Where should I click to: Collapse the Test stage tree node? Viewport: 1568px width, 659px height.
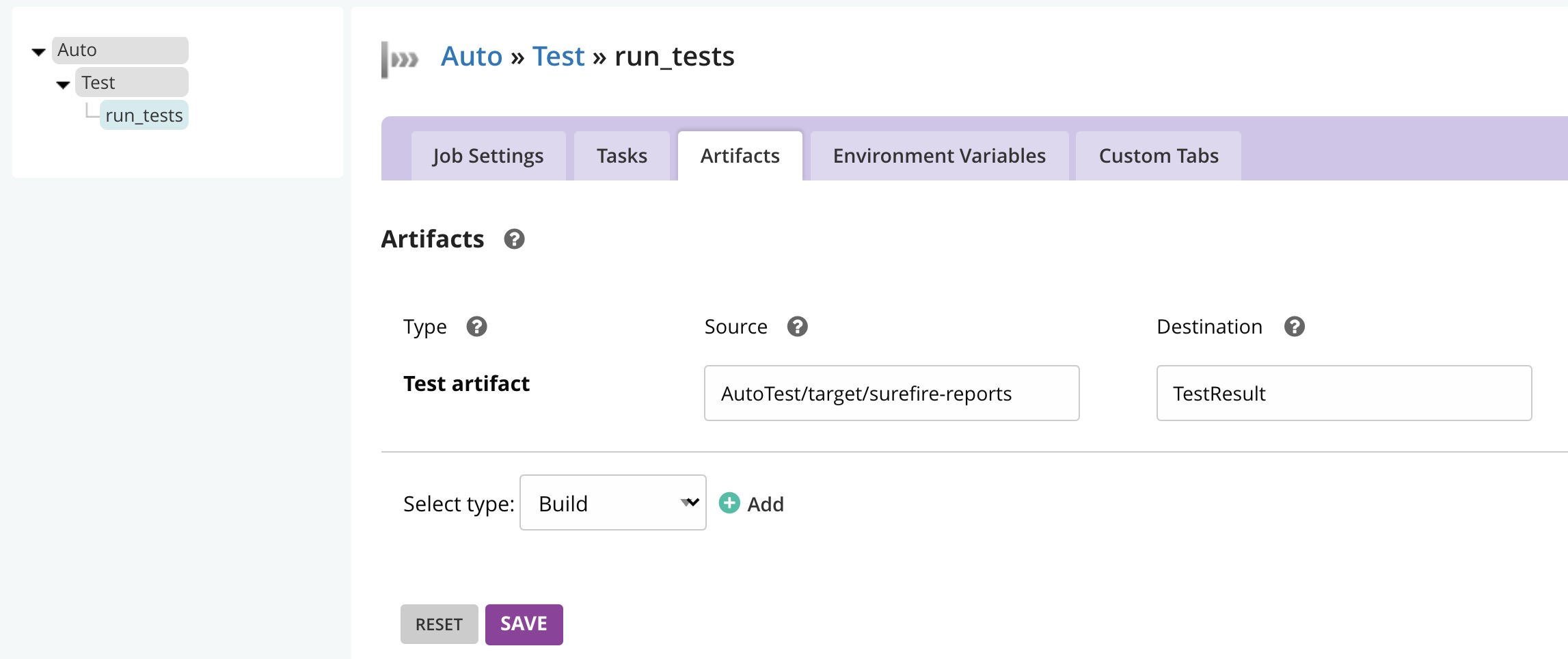coord(63,85)
